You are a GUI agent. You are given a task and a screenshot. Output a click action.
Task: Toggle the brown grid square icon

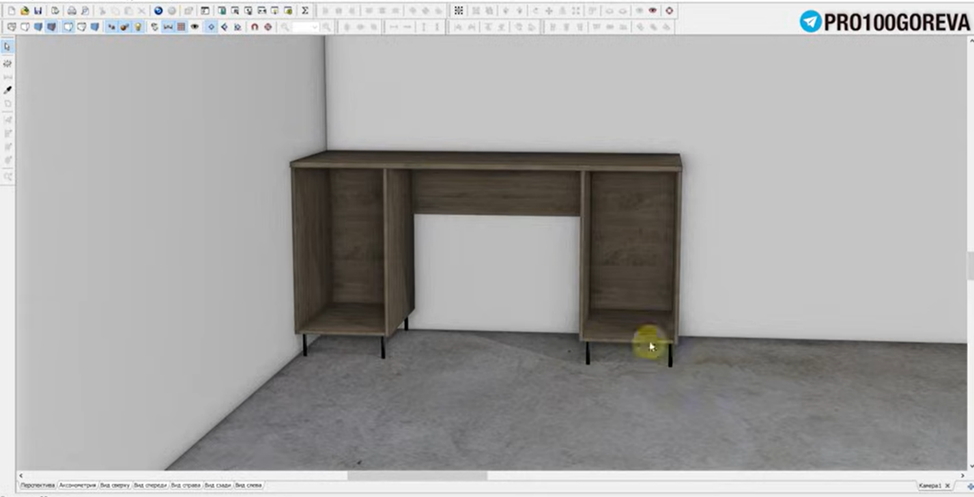pyautogui.click(x=181, y=27)
